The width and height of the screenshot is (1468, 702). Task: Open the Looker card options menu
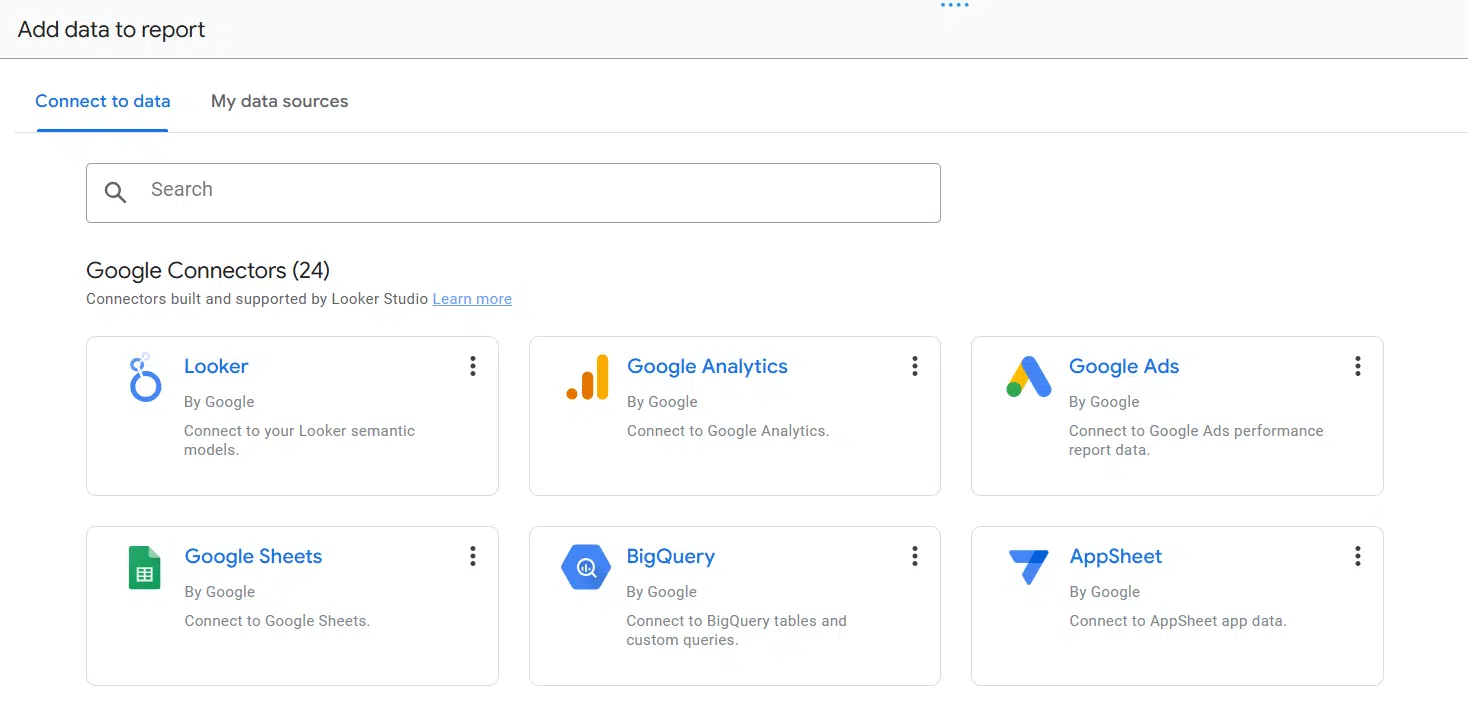coord(472,366)
